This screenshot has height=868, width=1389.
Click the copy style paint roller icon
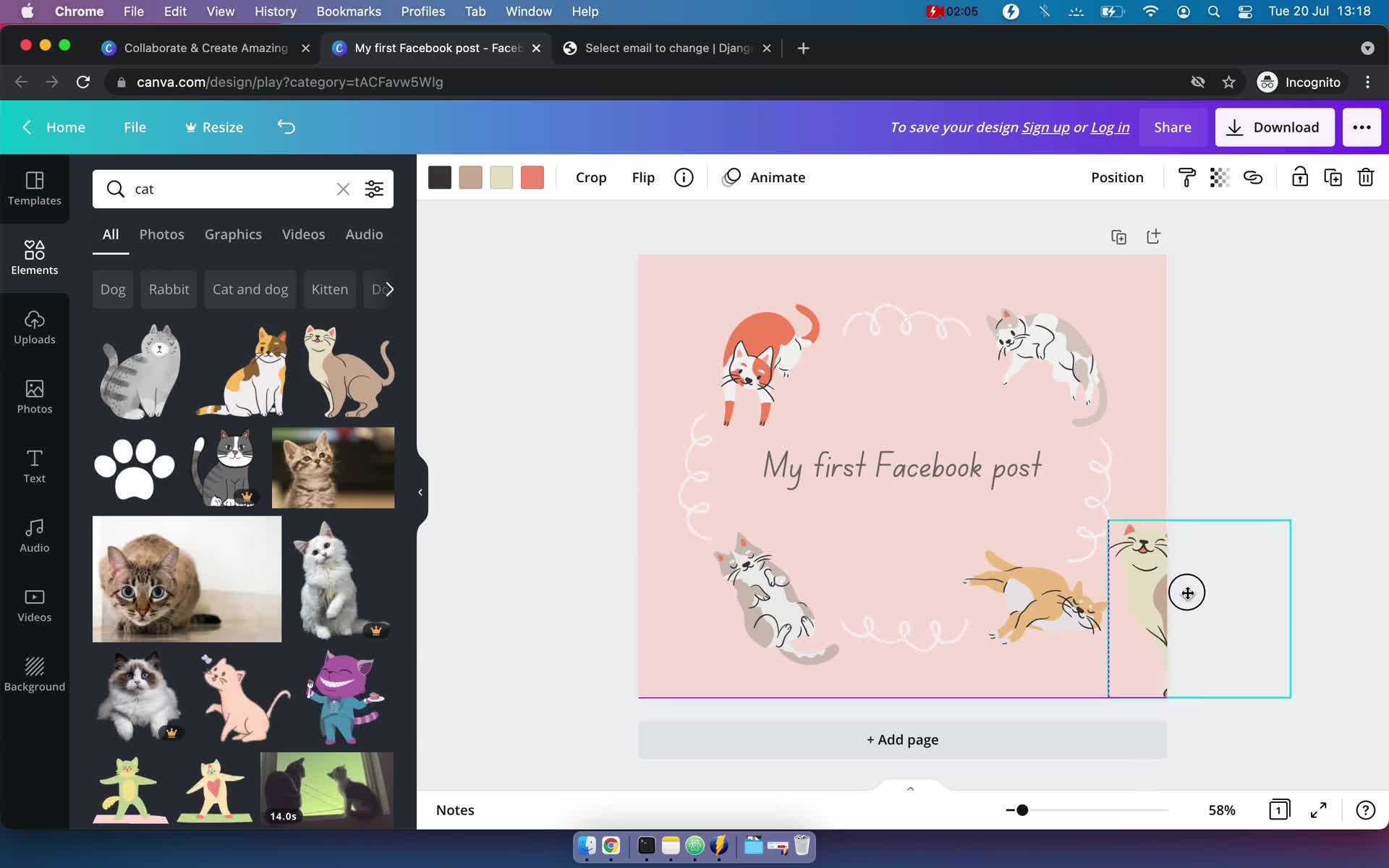coord(1187,177)
